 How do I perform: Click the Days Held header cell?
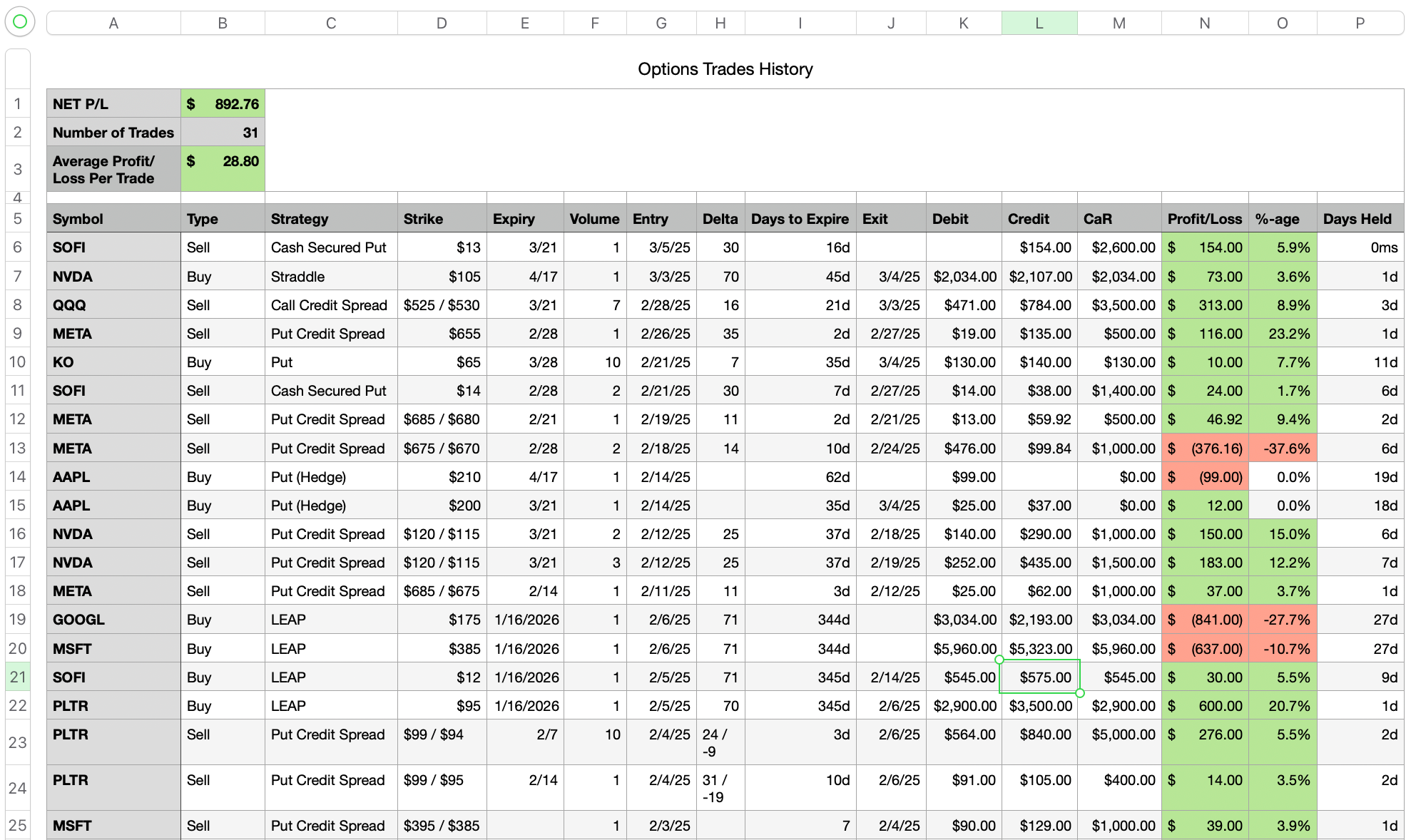point(1360,219)
